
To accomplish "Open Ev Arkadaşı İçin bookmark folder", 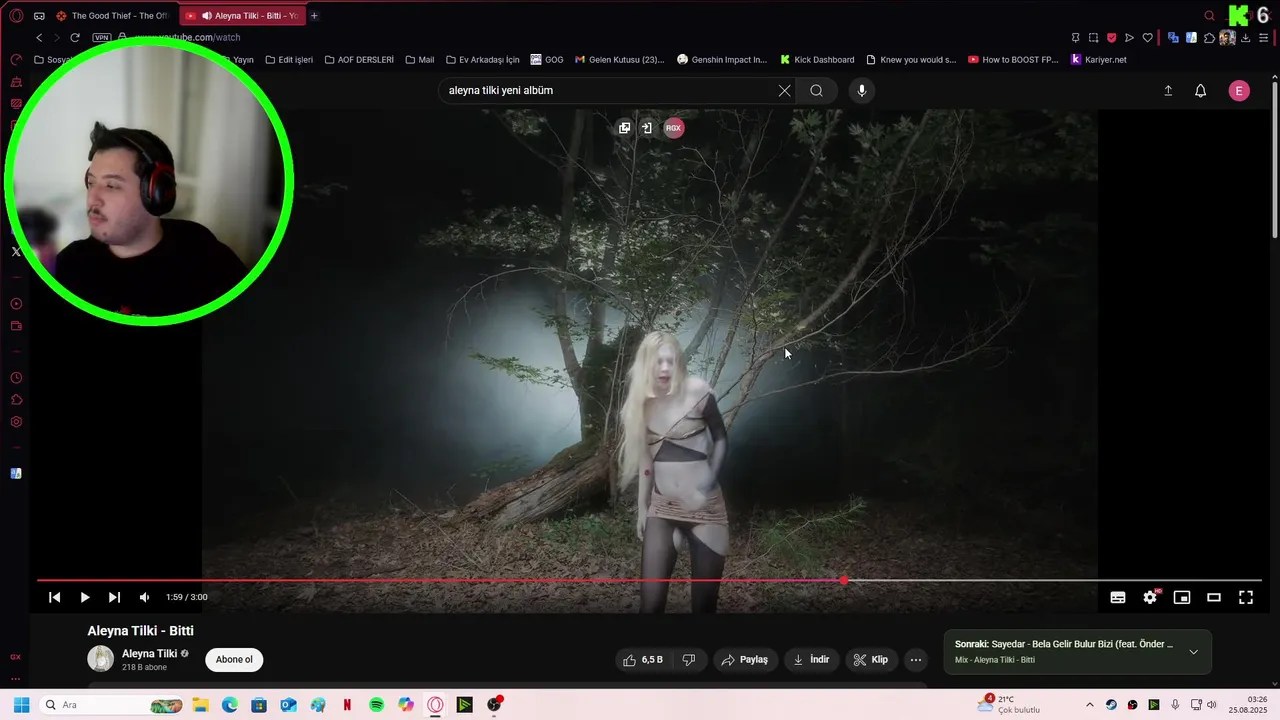I will tap(483, 60).
